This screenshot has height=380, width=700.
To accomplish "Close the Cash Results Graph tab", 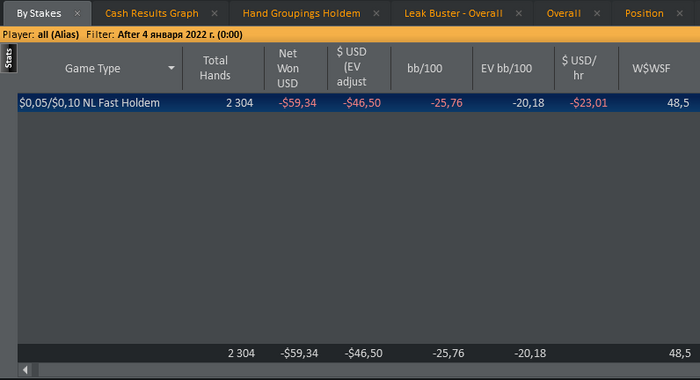I will pyautogui.click(x=215, y=13).
